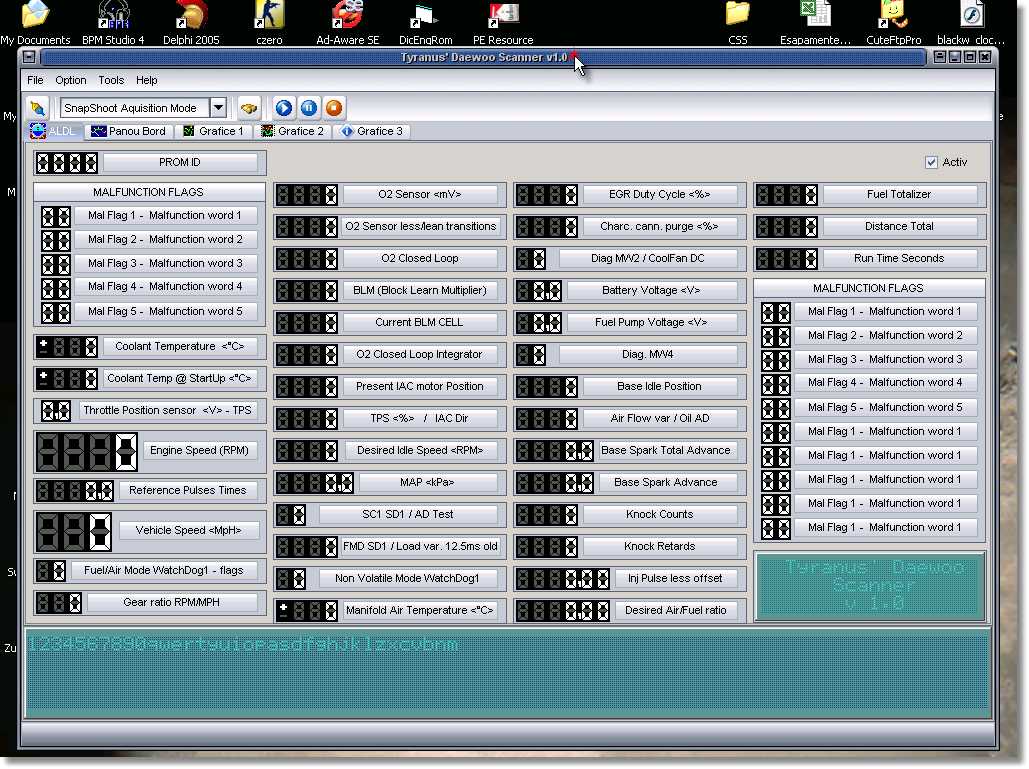Open the Tools menu
This screenshot has width=1029, height=769.
(111, 80)
